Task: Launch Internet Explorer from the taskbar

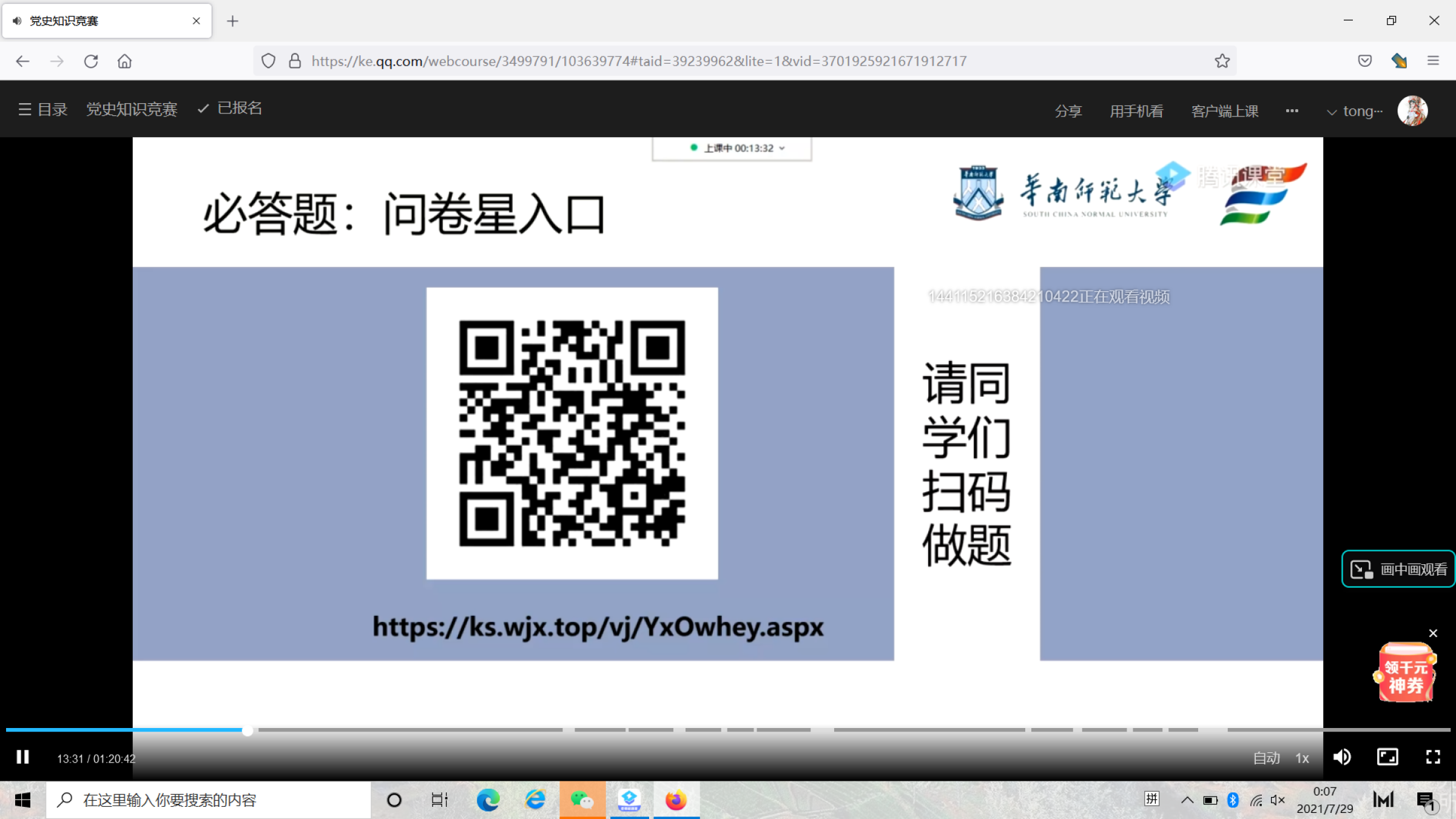Action: pos(534,800)
